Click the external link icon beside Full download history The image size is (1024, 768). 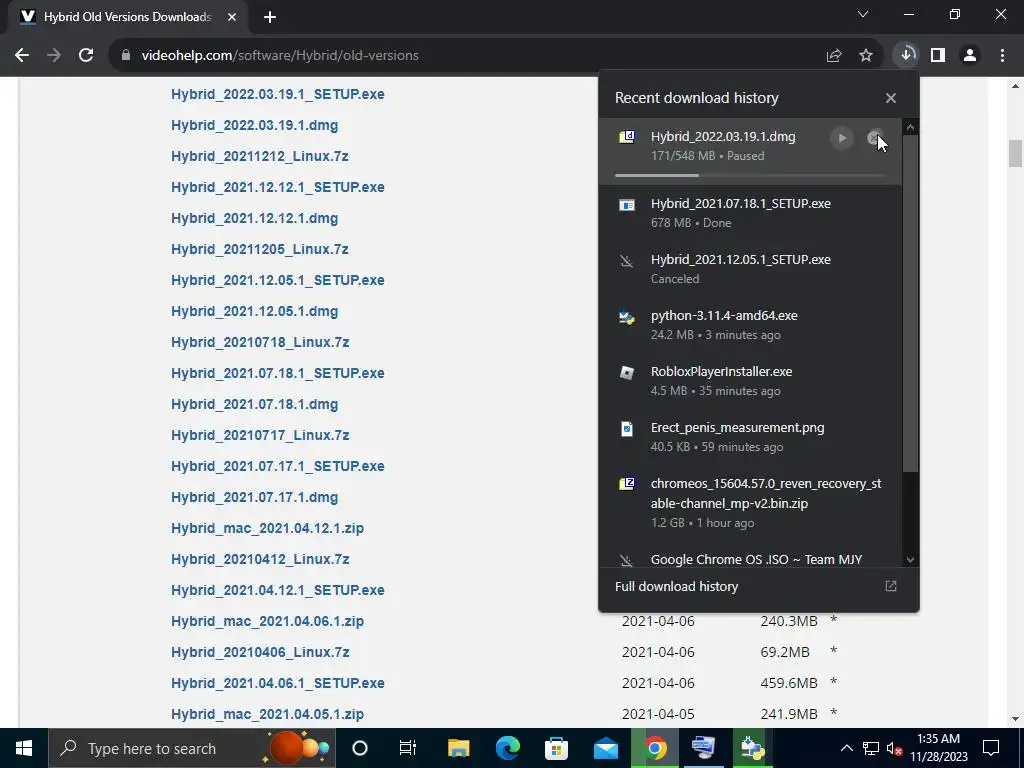pyautogui.click(x=890, y=586)
